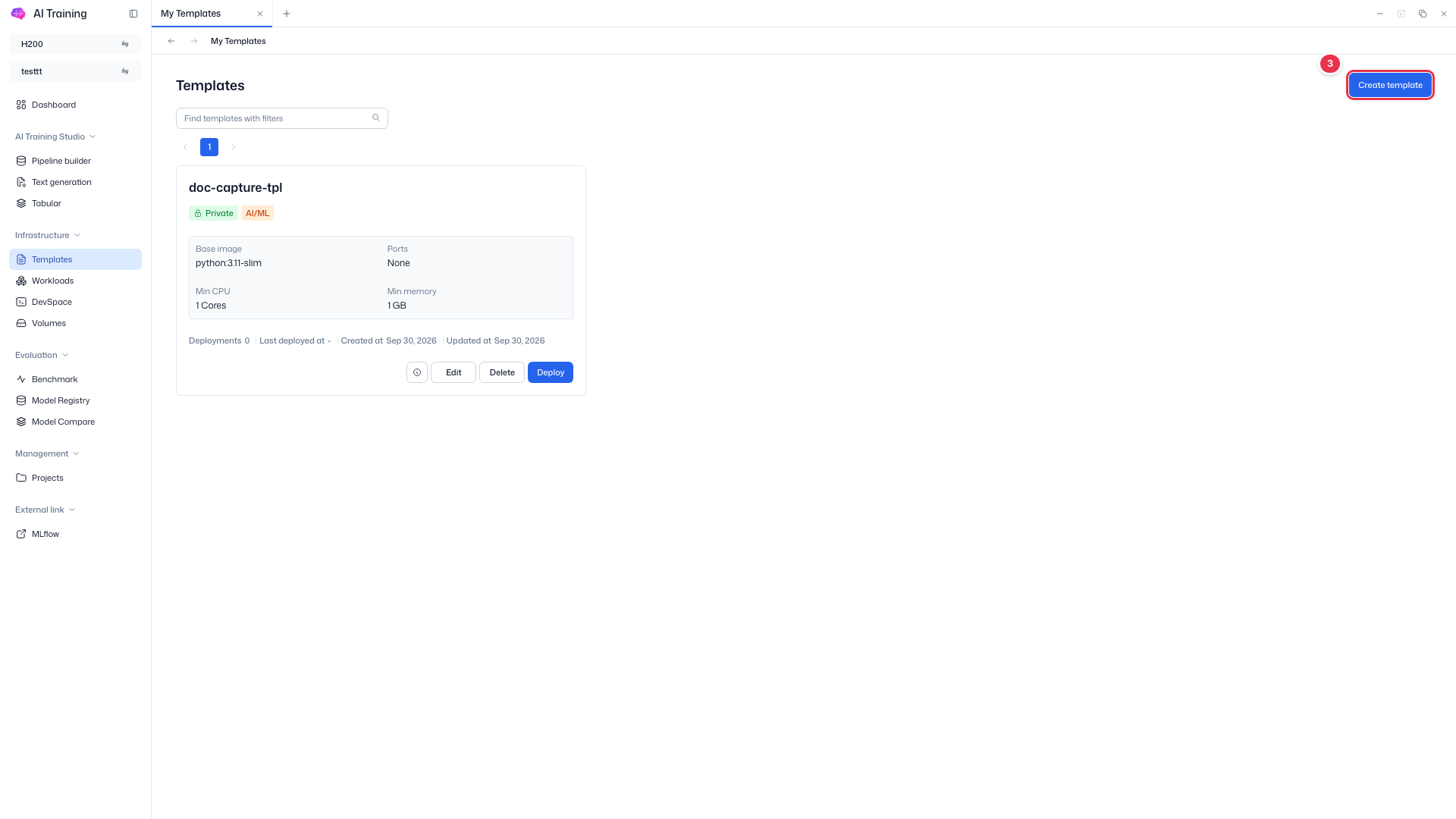1456x819 pixels.
Task: Deploy the doc-capture-tpl template
Action: 551,372
